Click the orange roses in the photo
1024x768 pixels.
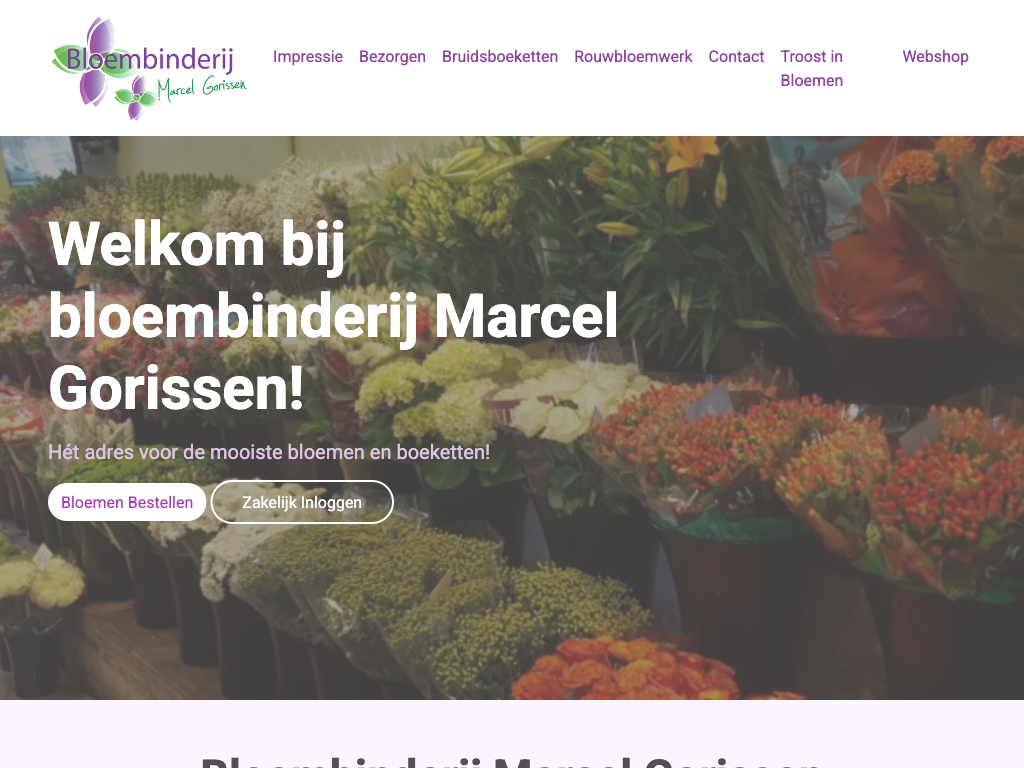627,669
